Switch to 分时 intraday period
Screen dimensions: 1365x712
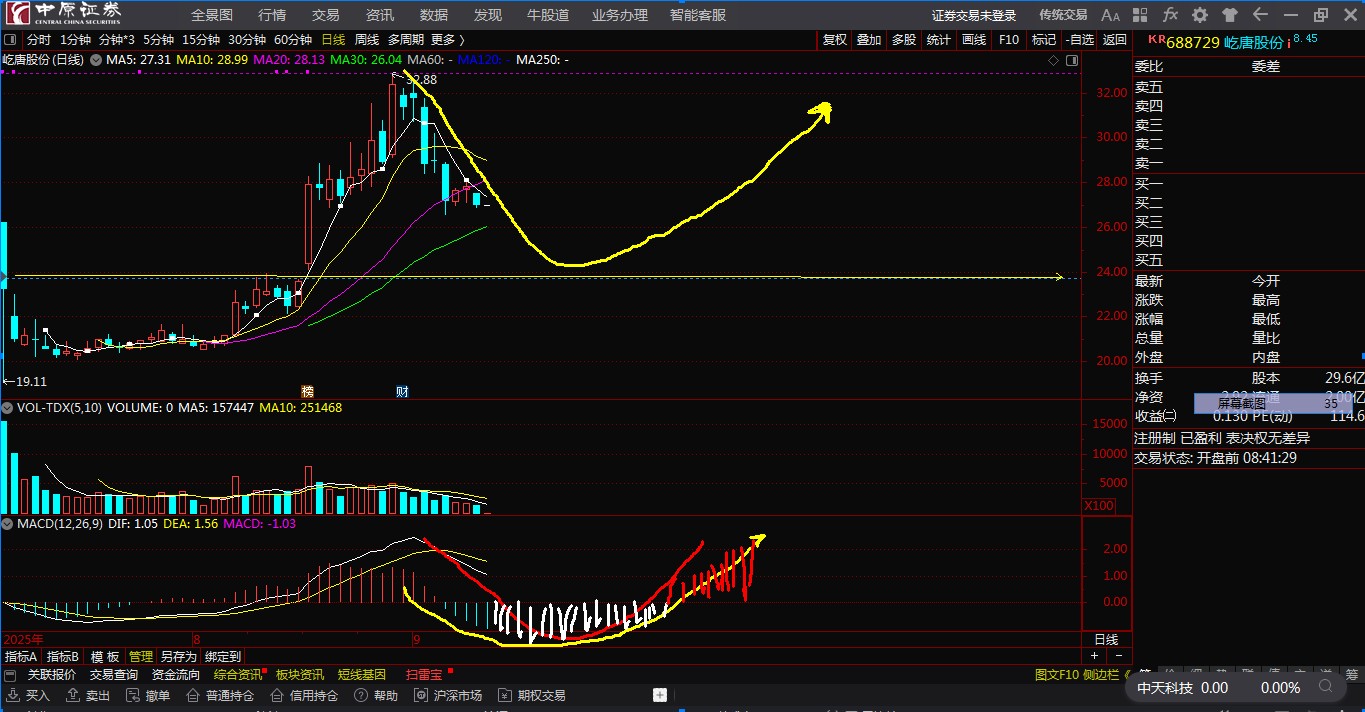(x=39, y=40)
